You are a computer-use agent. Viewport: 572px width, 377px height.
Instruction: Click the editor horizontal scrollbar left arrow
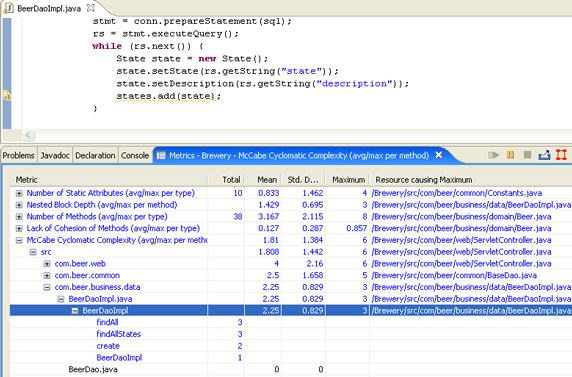tap(28, 135)
